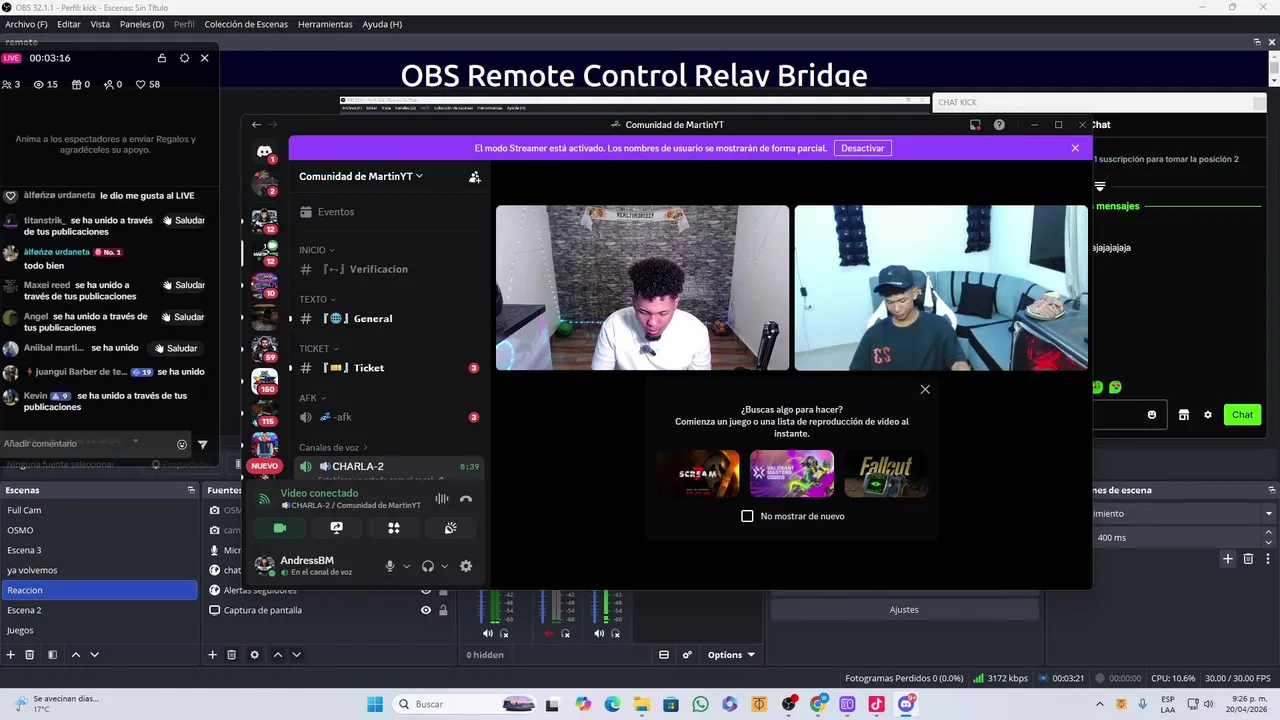Click the Valorant Masters activity thumbnail
Image resolution: width=1280 pixels, height=720 pixels.
792,474
